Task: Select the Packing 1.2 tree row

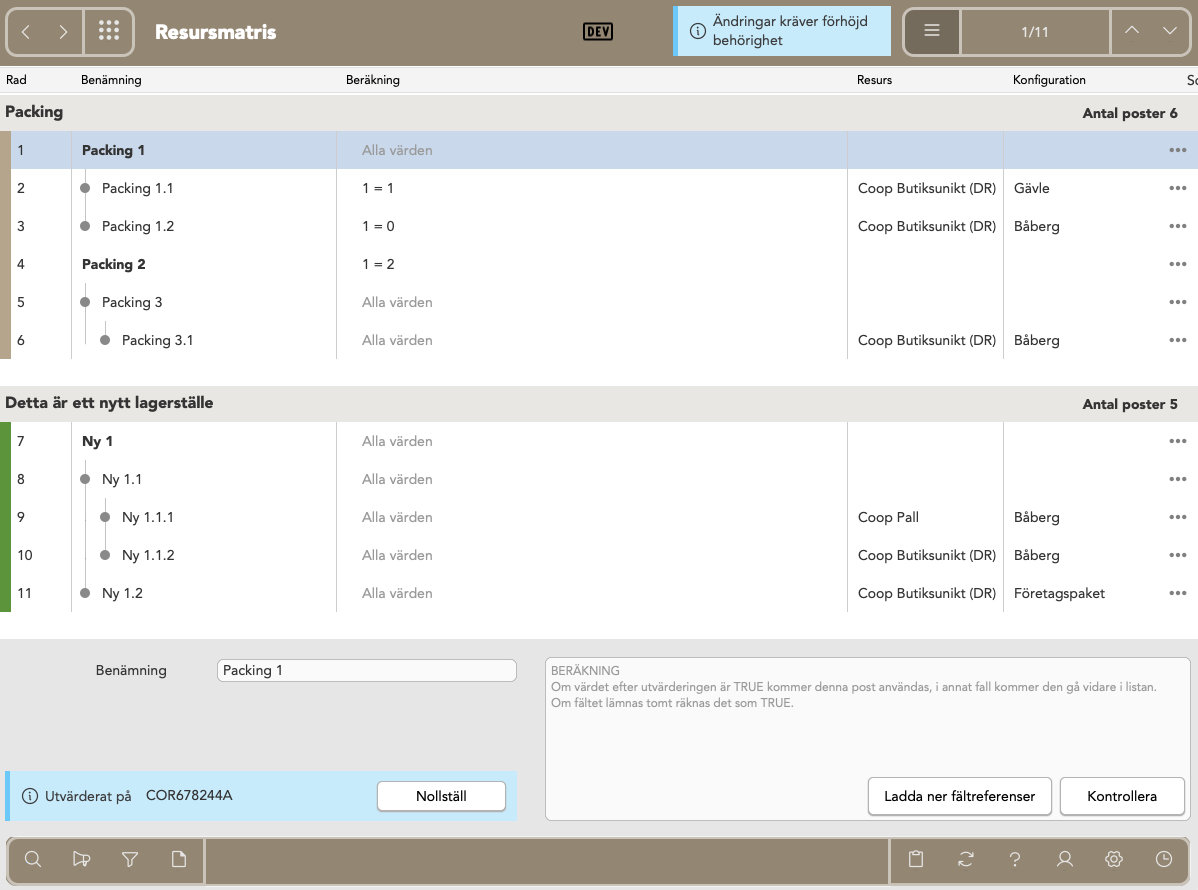Action: click(x=599, y=226)
